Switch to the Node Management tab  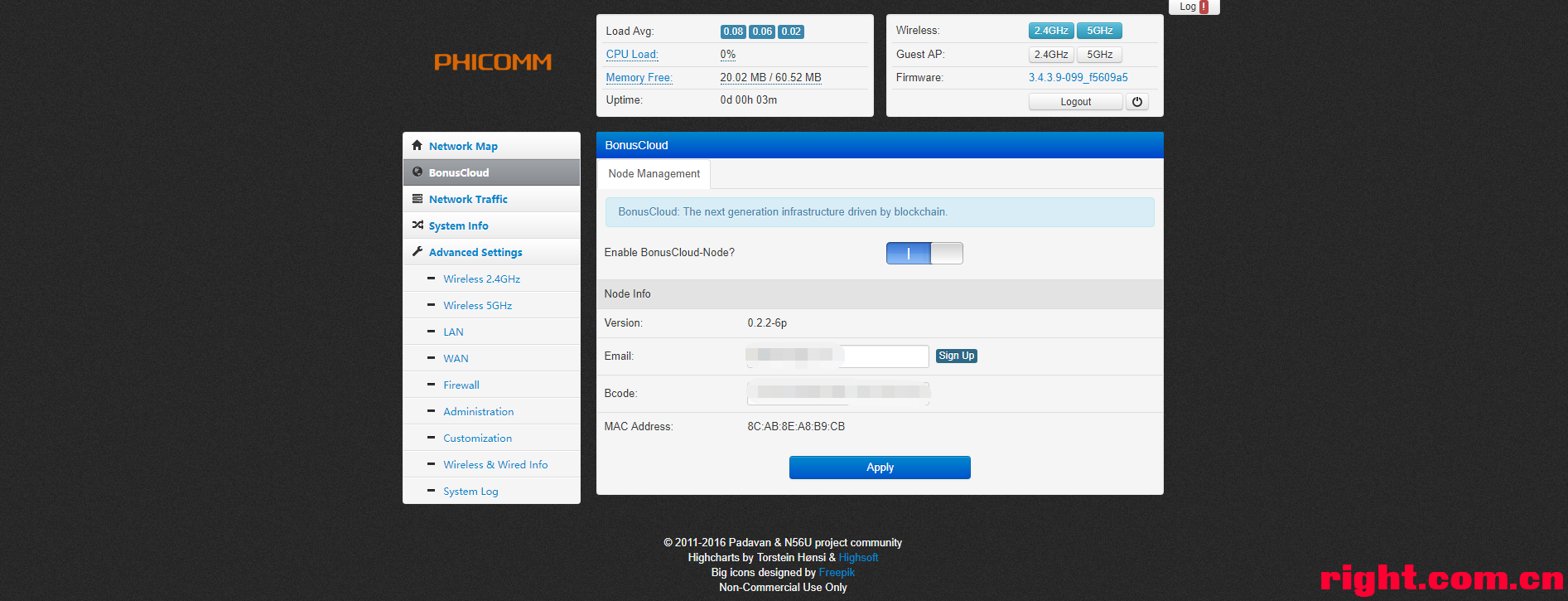tap(654, 174)
